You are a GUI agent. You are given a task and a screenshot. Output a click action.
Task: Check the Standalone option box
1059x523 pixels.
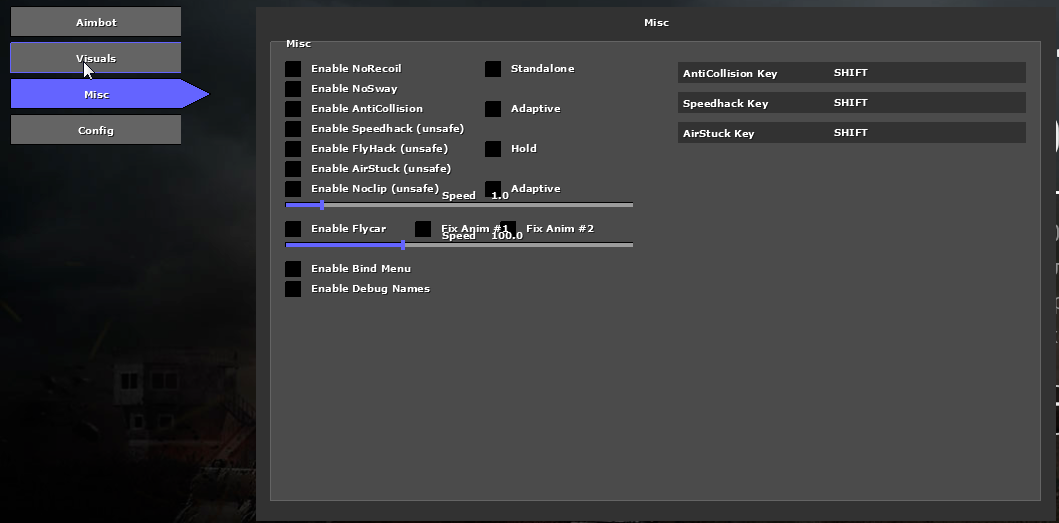pyautogui.click(x=493, y=69)
